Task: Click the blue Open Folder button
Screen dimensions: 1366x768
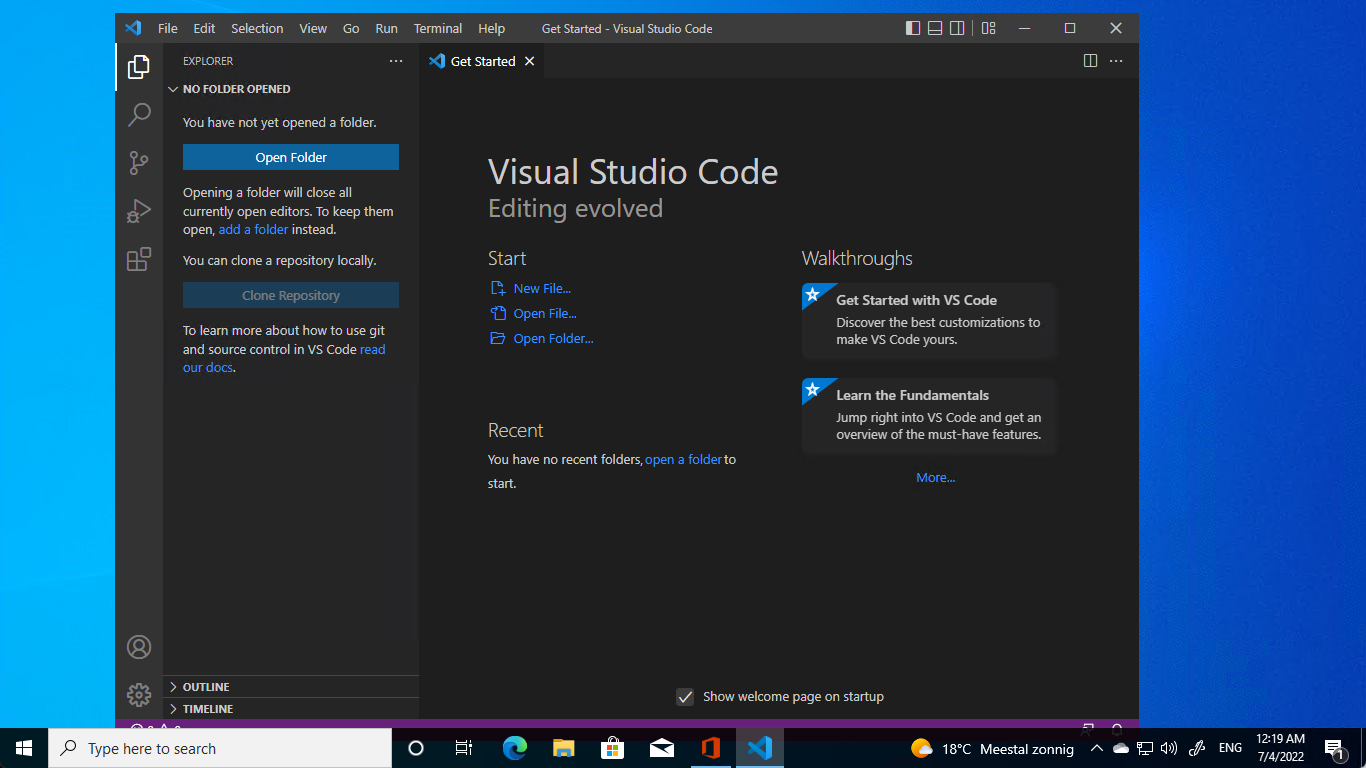Action: (x=291, y=157)
